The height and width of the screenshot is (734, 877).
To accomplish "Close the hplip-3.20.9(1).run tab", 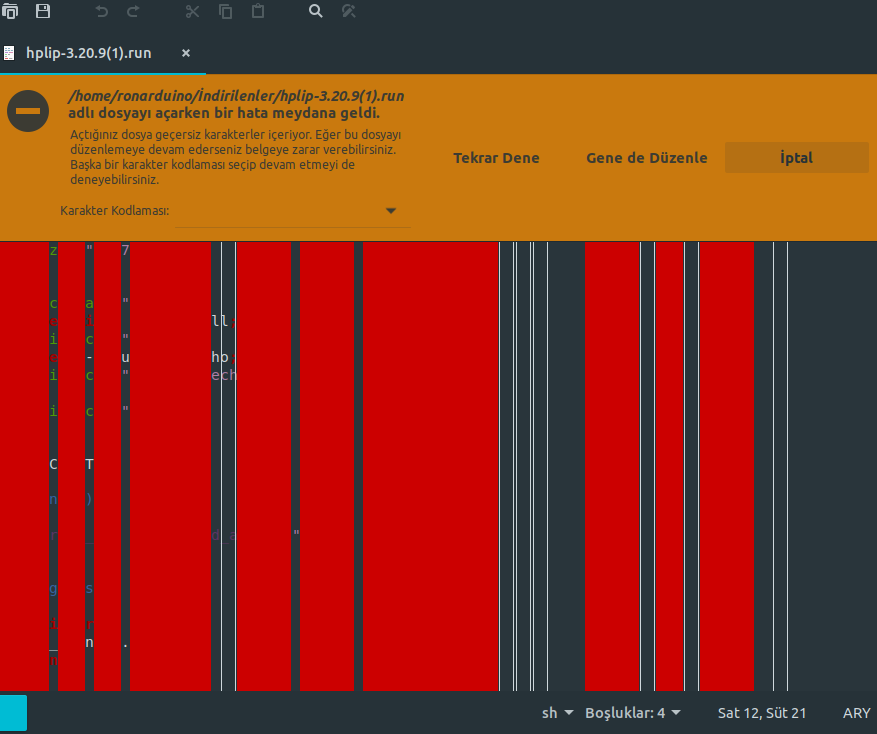I will click(x=185, y=53).
